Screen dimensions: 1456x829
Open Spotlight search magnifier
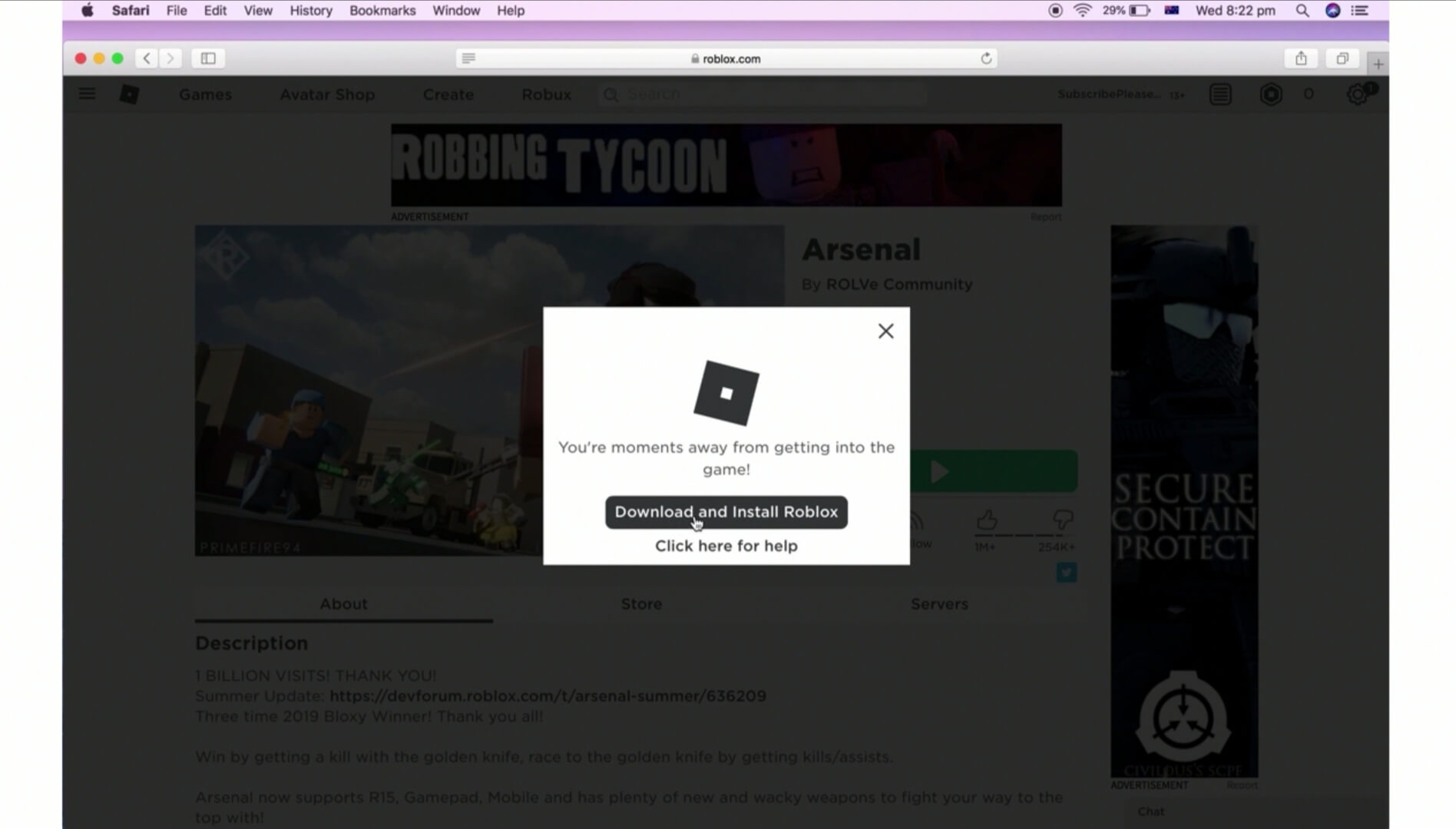point(1302,11)
